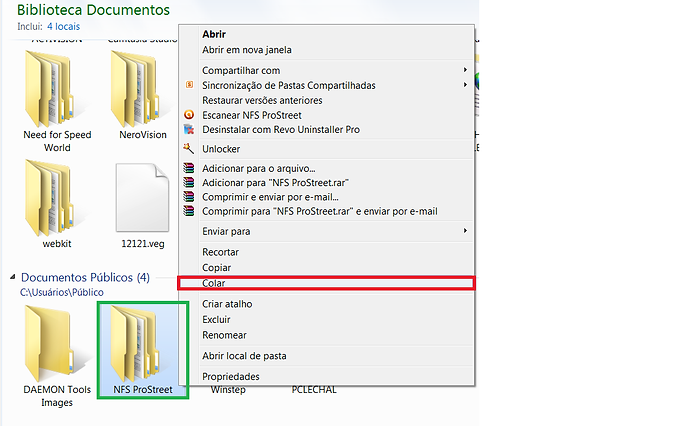Image resolution: width=677 pixels, height=426 pixels.
Task: Click WinRAR icon beside Comprimir e enviar por e-mail...
Action: tap(189, 196)
